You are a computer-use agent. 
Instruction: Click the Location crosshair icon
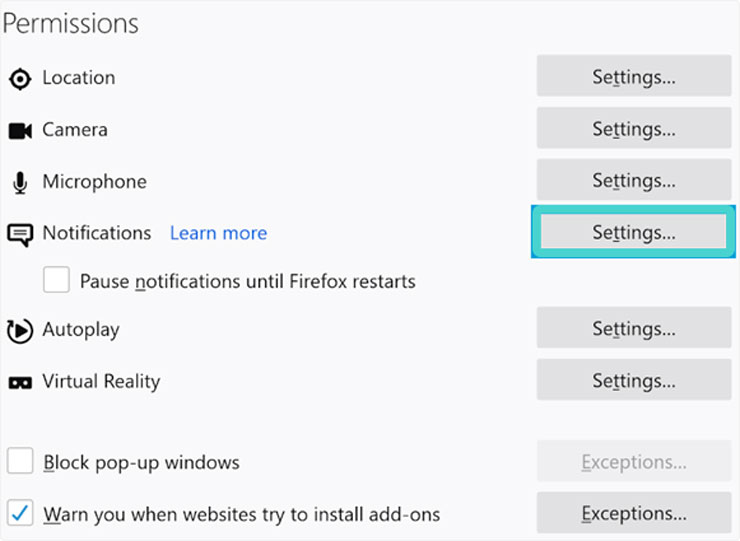tap(20, 79)
